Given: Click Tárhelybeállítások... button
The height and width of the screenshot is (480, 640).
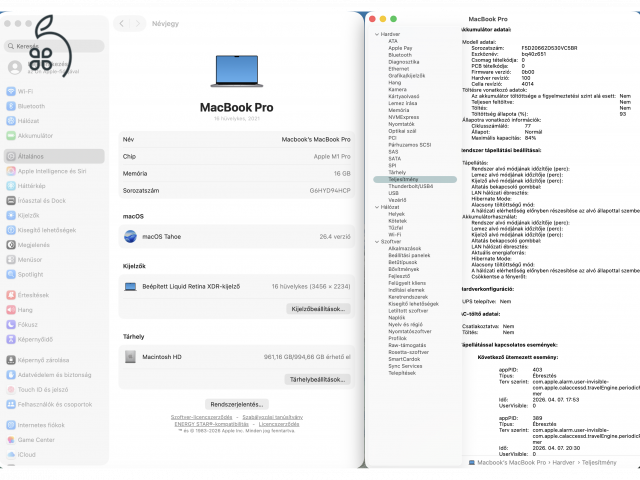Looking at the screenshot, I should (318, 380).
